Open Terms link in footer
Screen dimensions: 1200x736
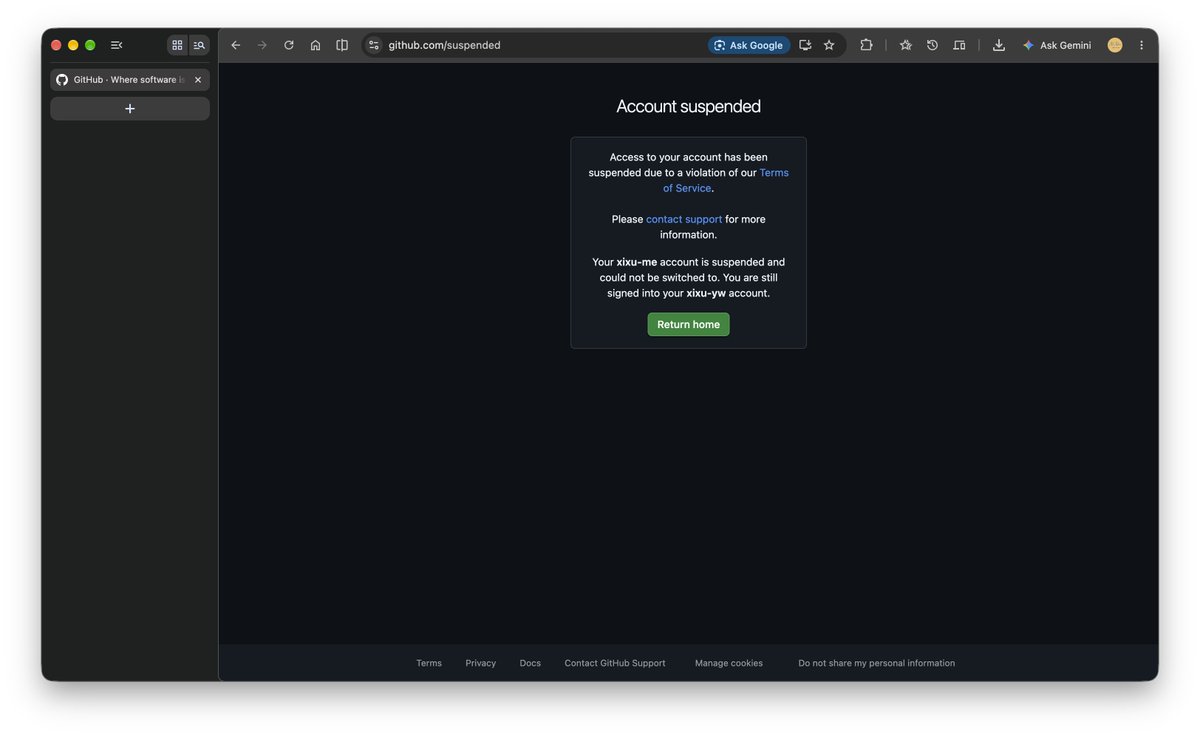tap(429, 663)
